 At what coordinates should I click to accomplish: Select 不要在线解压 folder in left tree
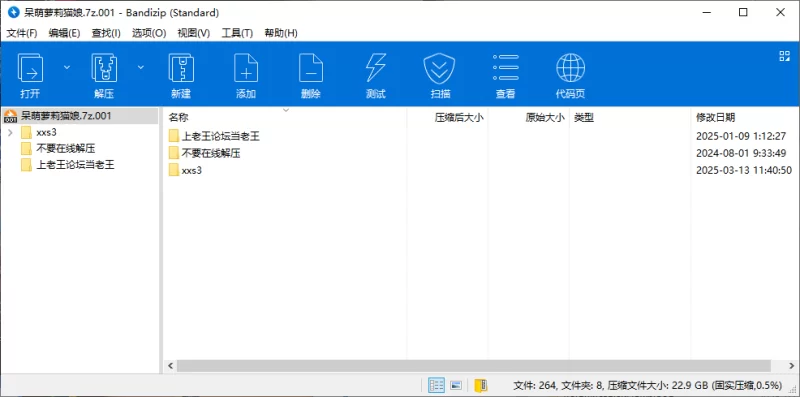tap(66, 148)
